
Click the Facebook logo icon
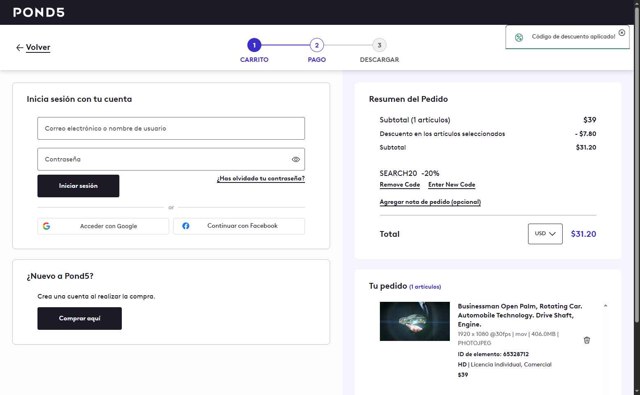point(186,226)
